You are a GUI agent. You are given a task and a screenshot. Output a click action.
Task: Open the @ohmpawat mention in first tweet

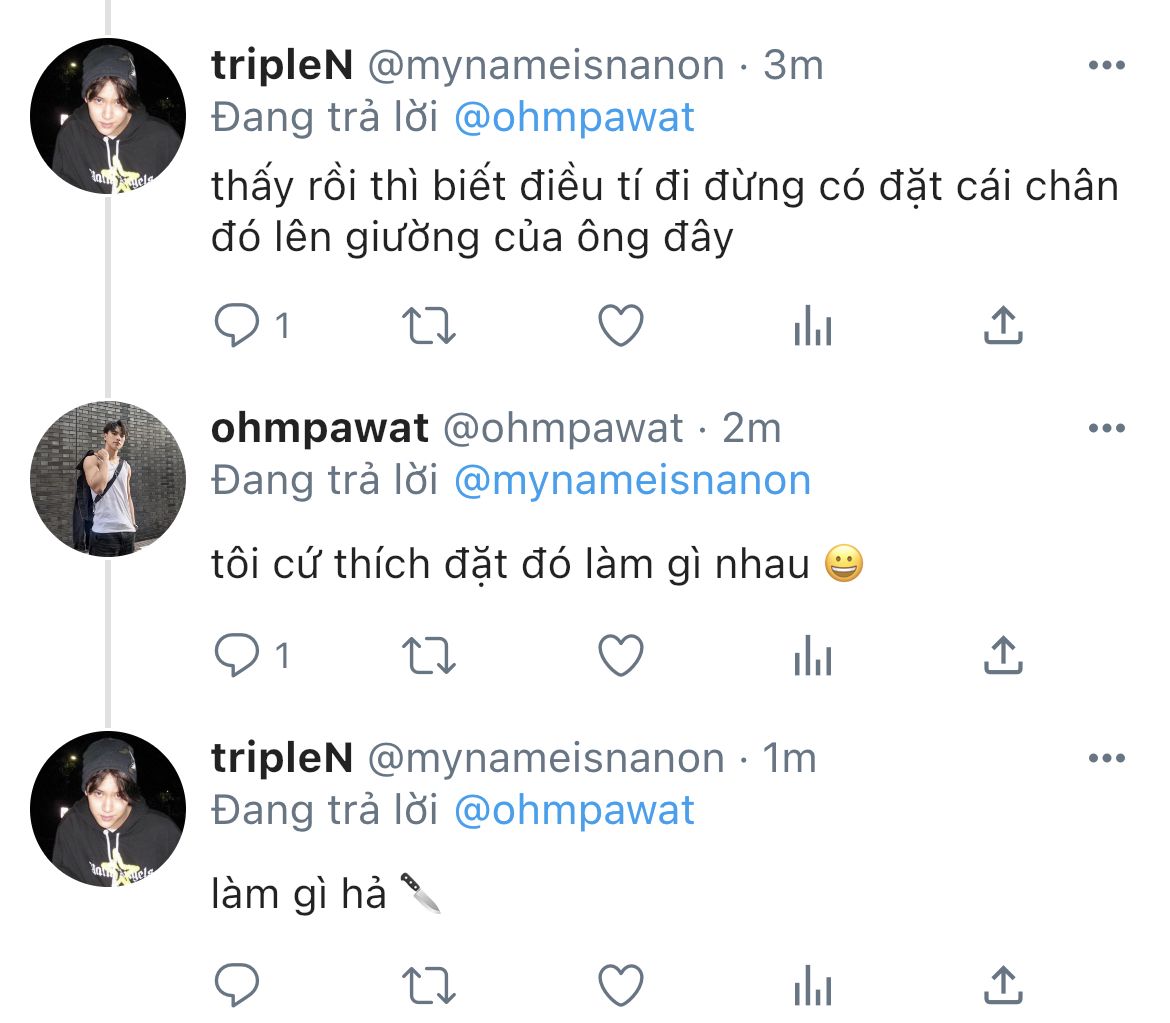click(x=574, y=118)
